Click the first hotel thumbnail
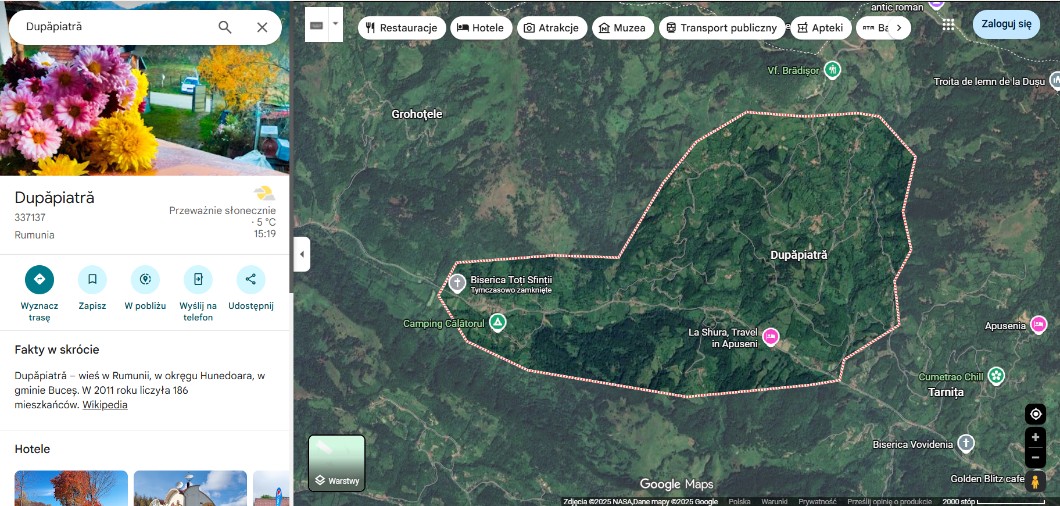 click(x=71, y=488)
